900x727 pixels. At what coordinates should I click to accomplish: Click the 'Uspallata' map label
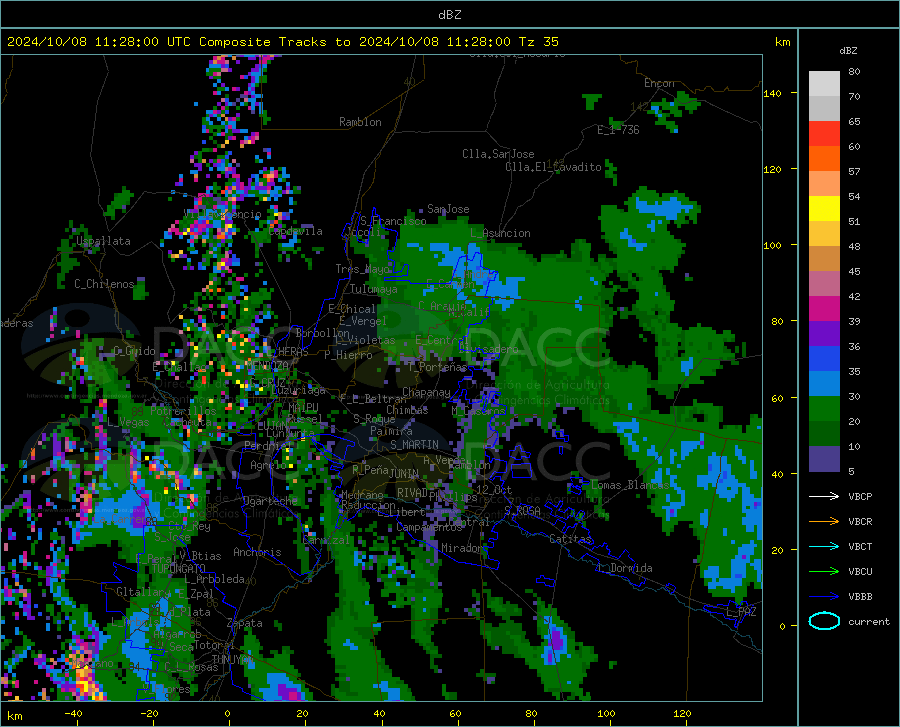coord(103,241)
